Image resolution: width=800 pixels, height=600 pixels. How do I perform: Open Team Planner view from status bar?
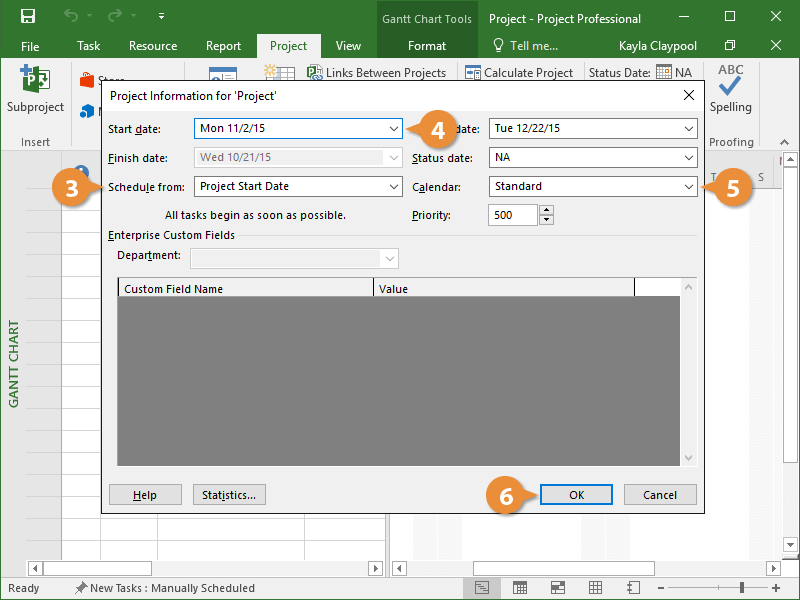click(x=557, y=588)
